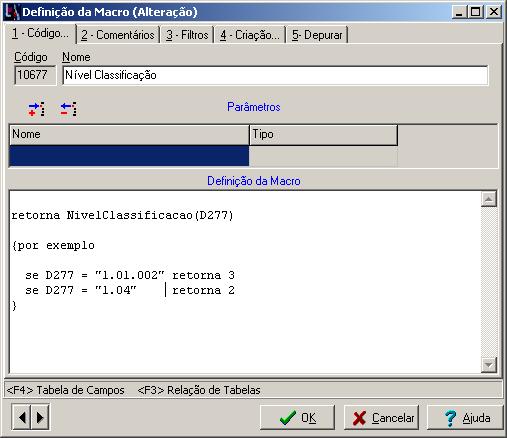
Task: Go to next record arrow
Action: click(x=40, y=417)
